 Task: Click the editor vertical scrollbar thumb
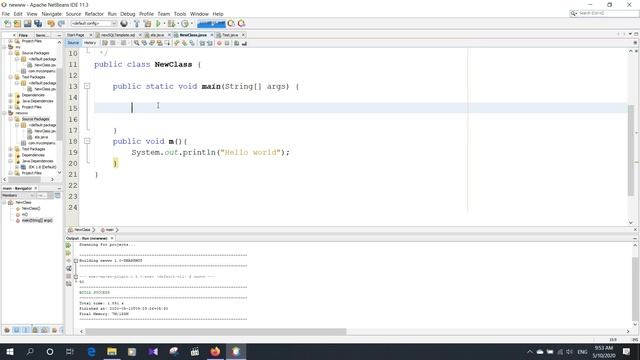tap(631, 150)
